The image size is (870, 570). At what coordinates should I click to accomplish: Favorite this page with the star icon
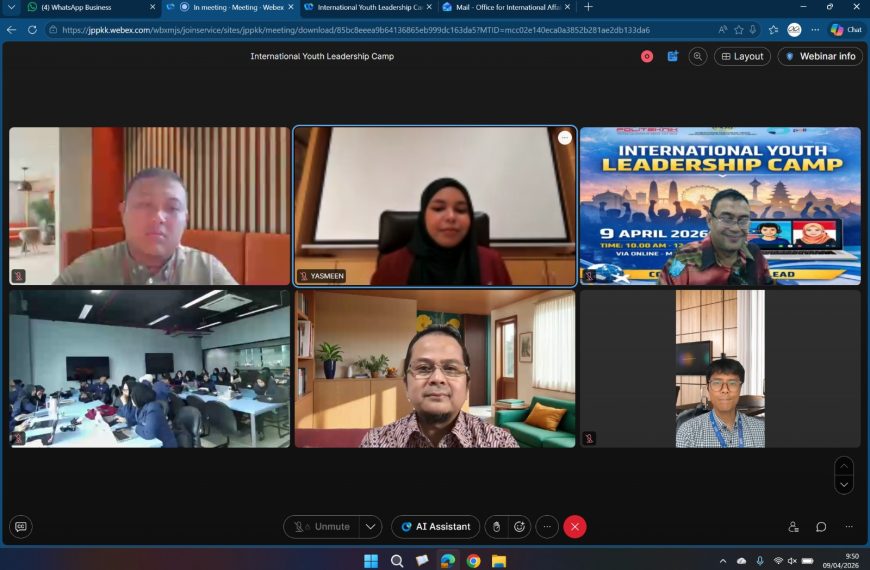pyautogui.click(x=739, y=30)
